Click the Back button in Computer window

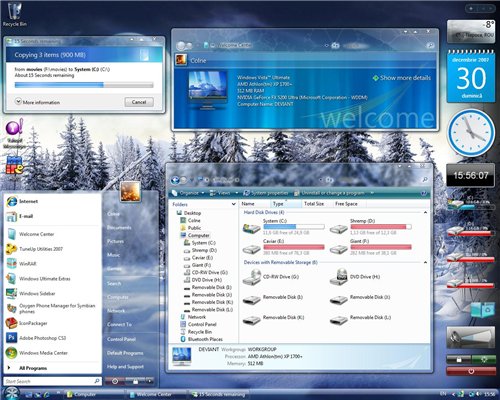tap(175, 180)
